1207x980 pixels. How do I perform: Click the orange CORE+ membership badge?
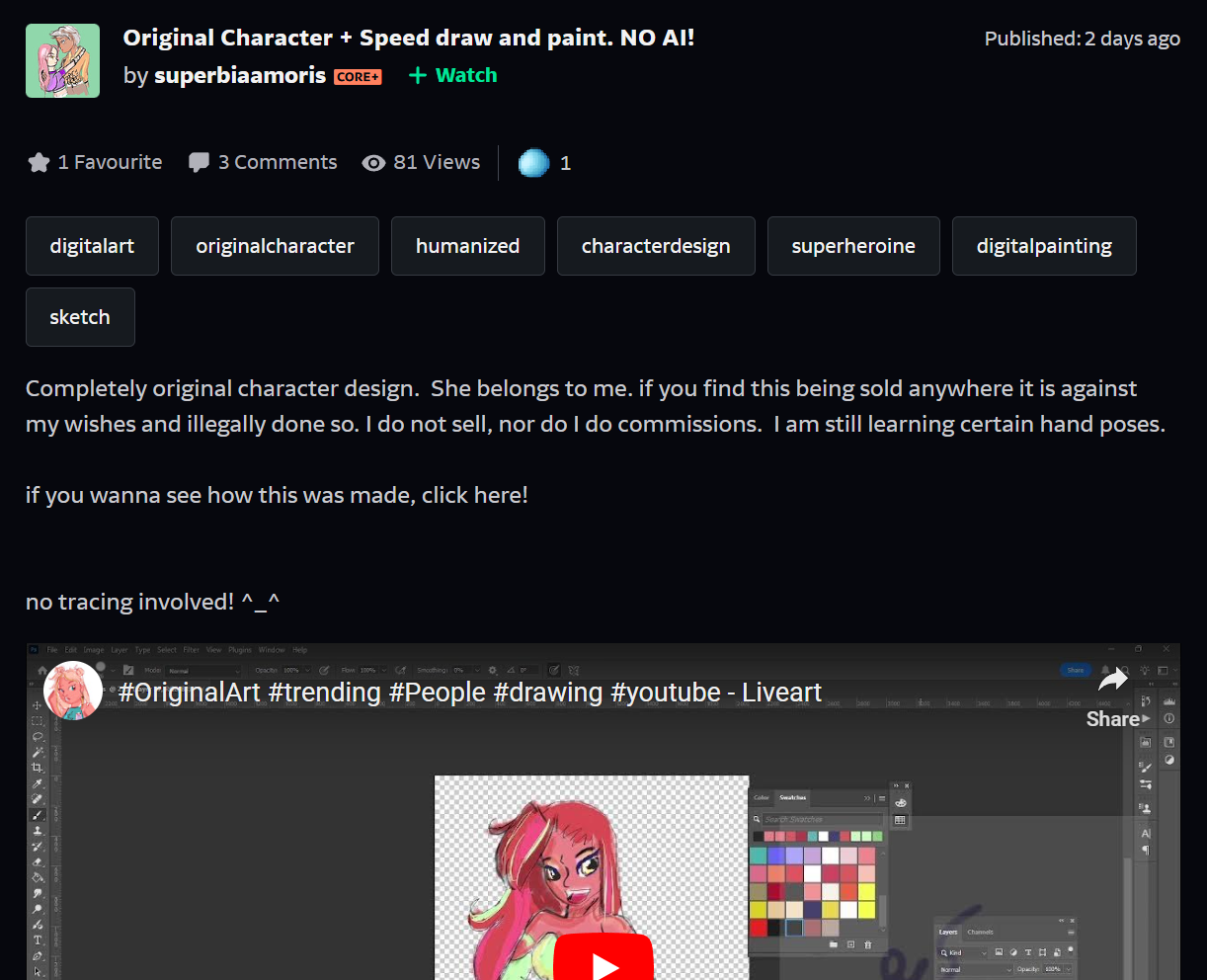[358, 77]
